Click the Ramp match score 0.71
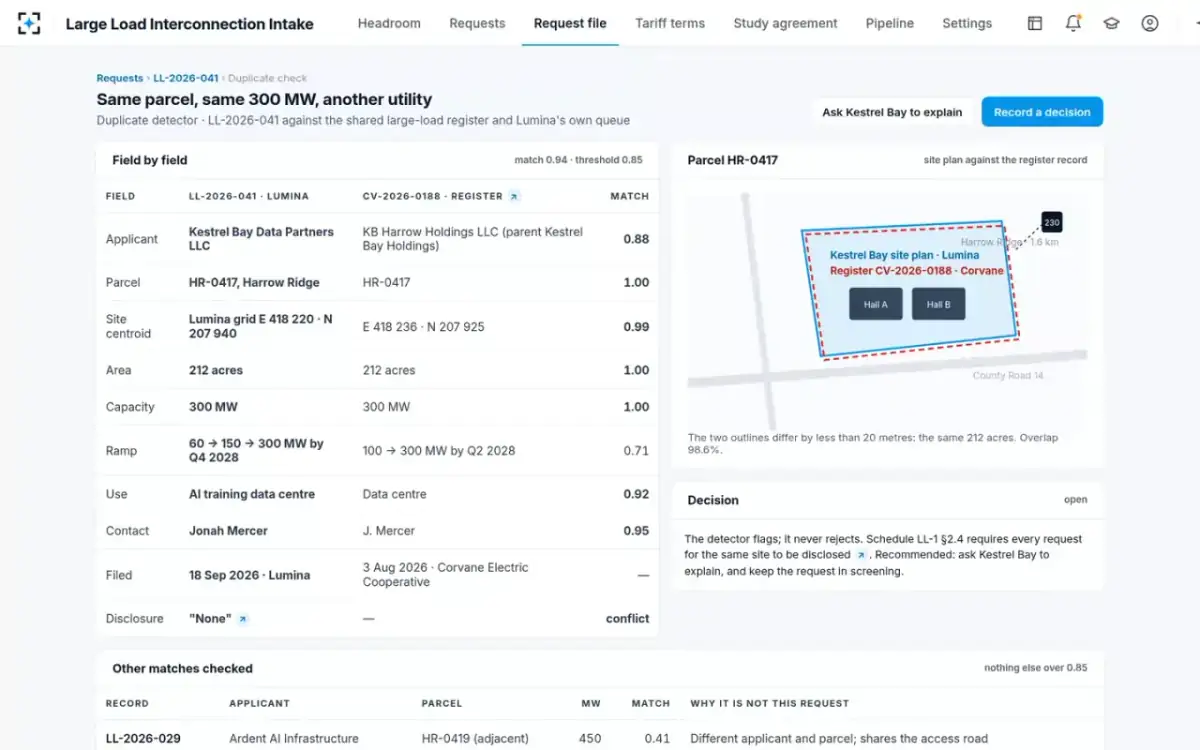Screen dimensions: 1200x750 pos(636,451)
